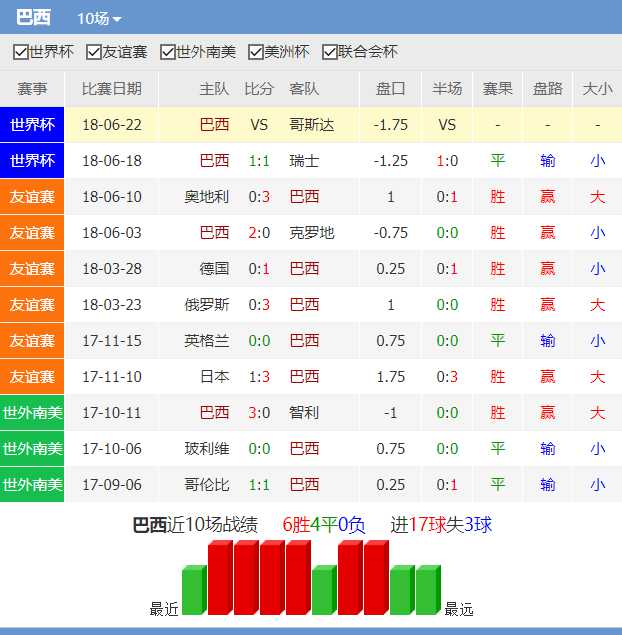
Task: Click the 1:3 score for Japan match
Action: click(x=259, y=377)
